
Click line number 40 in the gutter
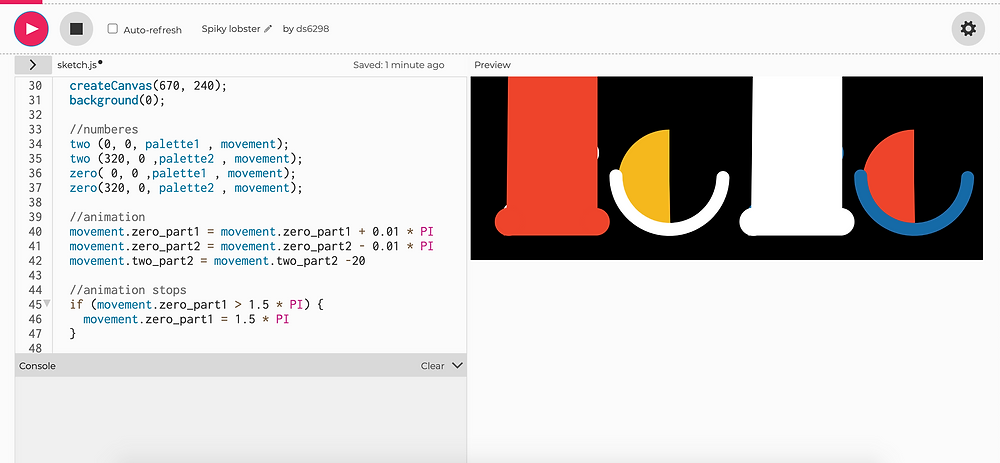click(35, 232)
